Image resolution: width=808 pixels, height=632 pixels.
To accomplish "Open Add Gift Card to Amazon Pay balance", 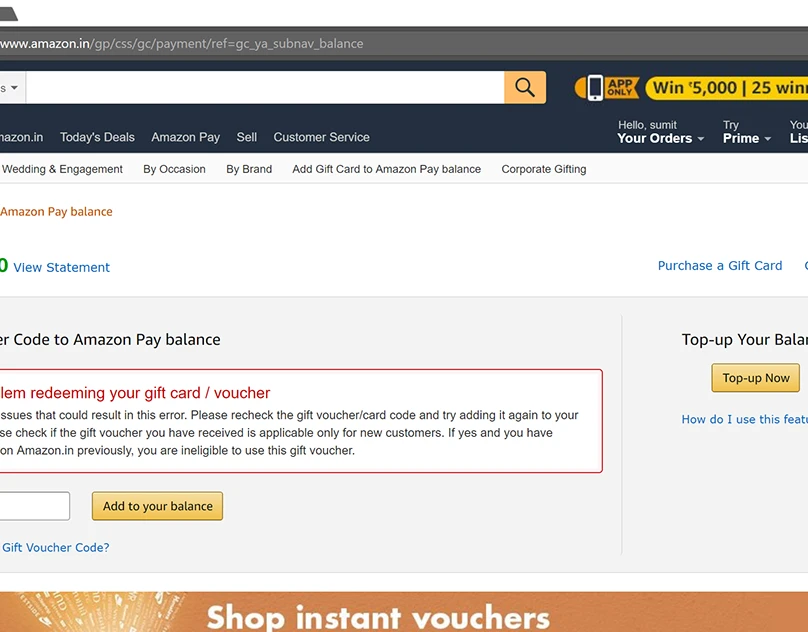I will (386, 169).
